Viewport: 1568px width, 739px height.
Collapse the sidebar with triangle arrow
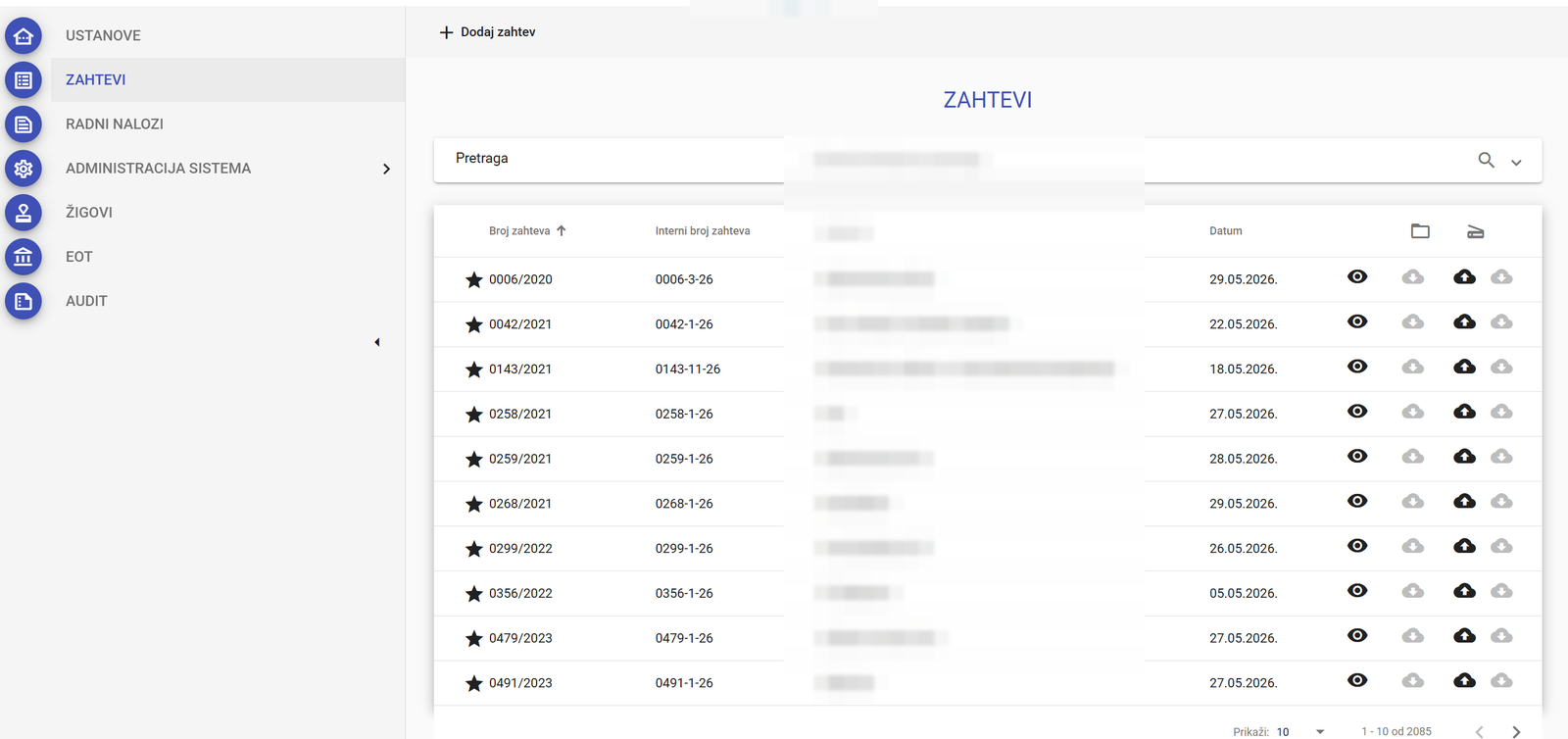click(377, 342)
